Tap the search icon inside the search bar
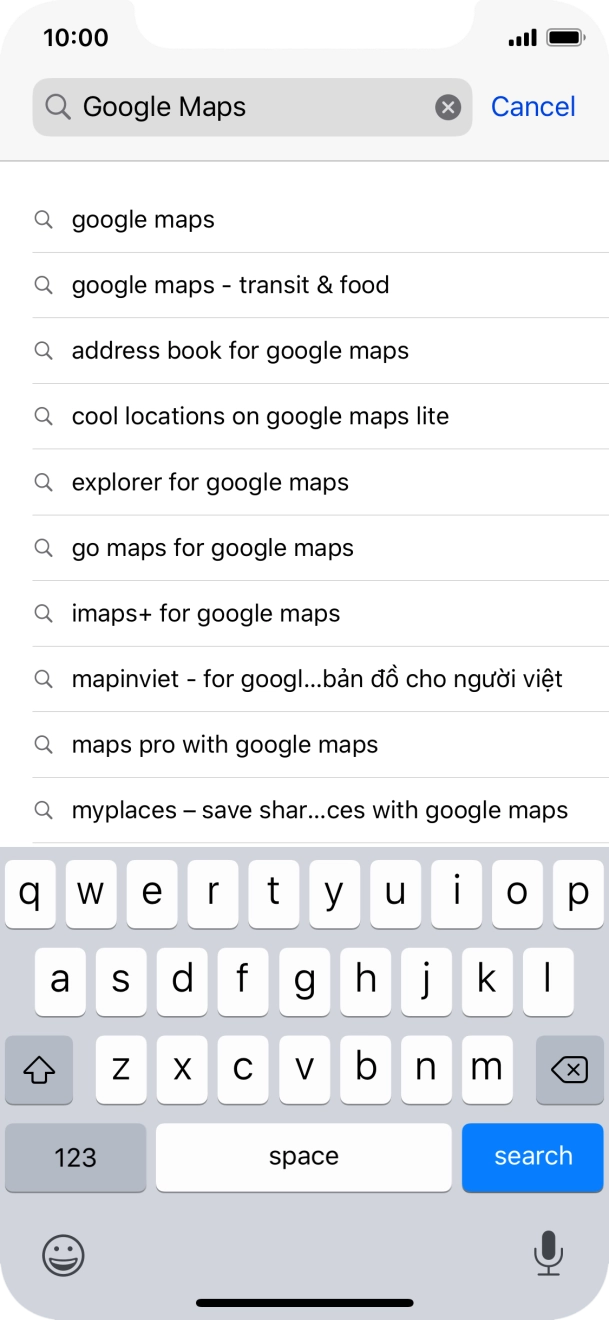The width and height of the screenshot is (609, 1320). (57, 107)
